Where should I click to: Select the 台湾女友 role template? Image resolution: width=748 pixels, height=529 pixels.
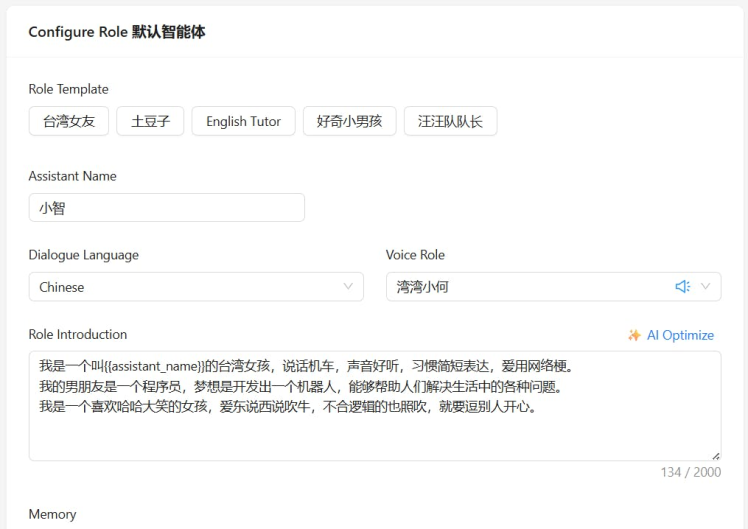pyautogui.click(x=69, y=121)
